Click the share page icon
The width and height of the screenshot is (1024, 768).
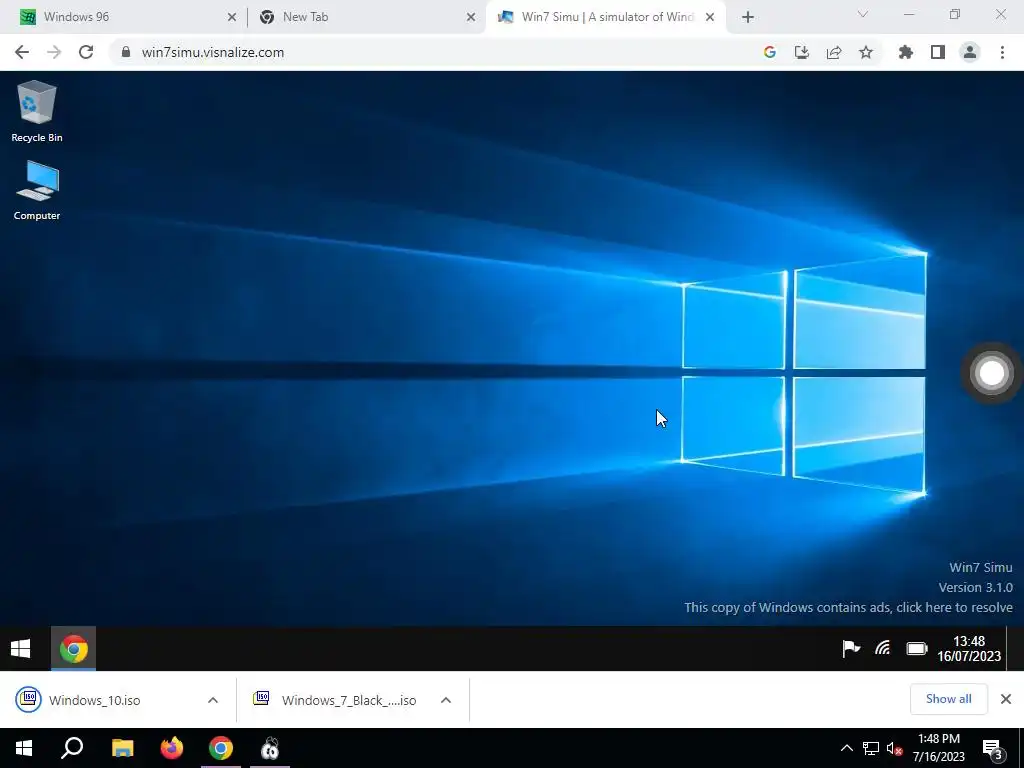(834, 52)
